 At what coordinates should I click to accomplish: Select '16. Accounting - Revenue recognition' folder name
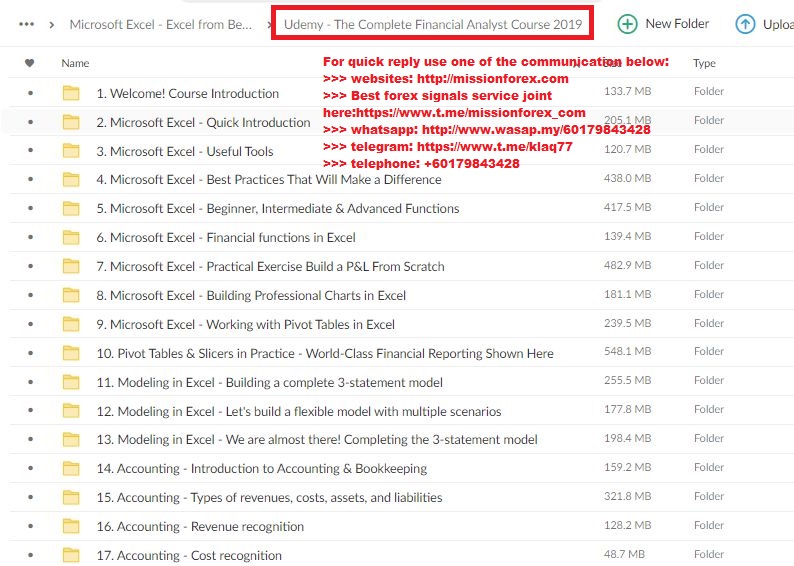[x=200, y=527]
